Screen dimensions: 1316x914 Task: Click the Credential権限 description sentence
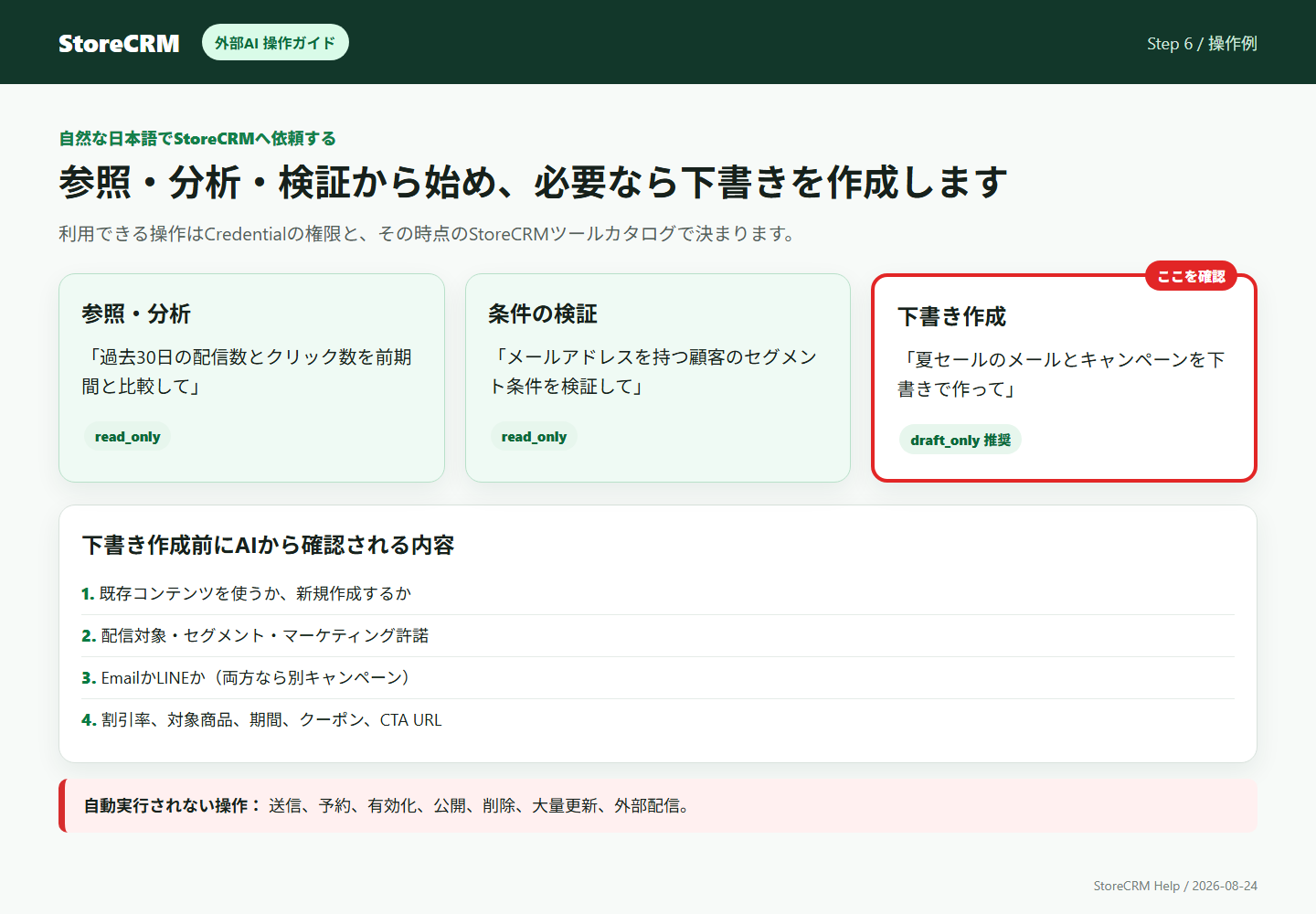428,233
